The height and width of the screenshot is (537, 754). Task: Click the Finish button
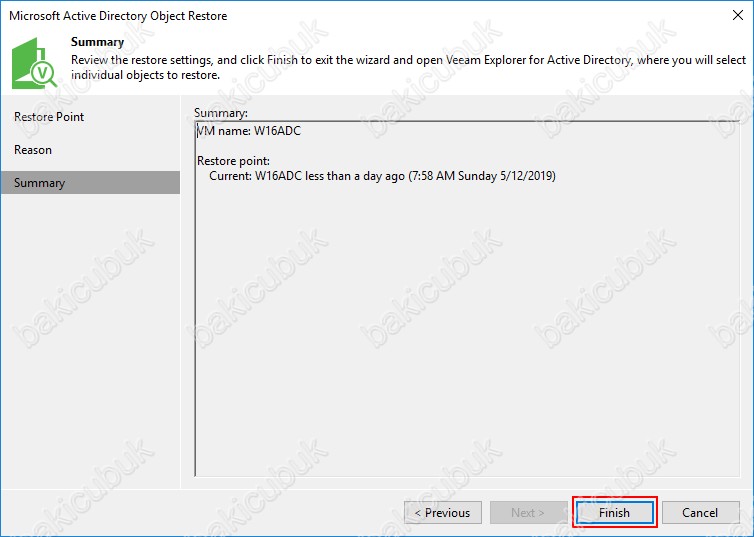coord(615,512)
